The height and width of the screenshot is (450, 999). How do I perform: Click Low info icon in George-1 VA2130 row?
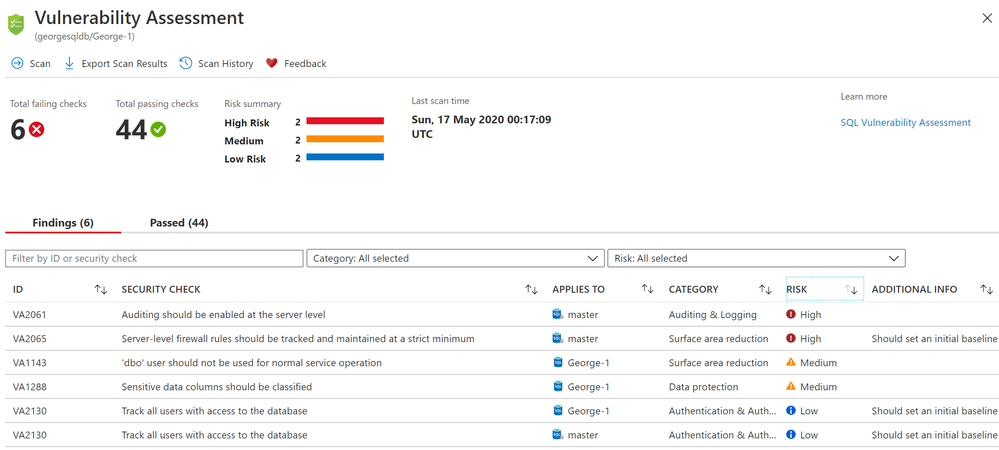(791, 411)
